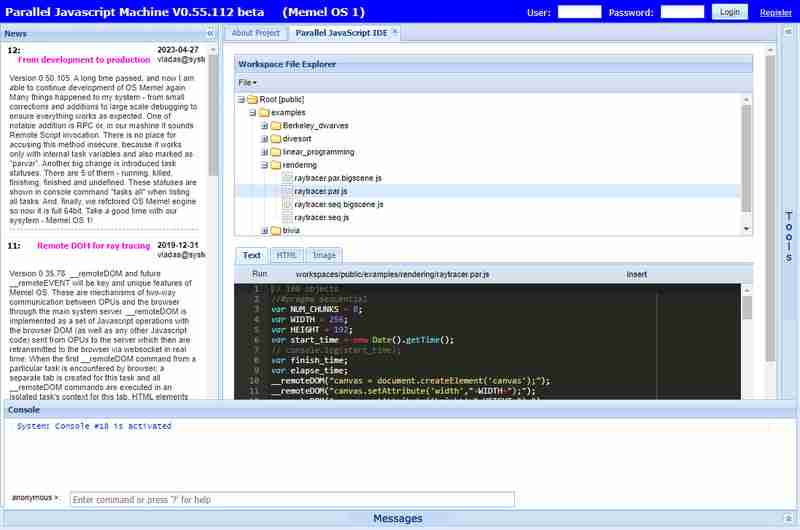Select the divesort folder icon
The height and width of the screenshot is (530, 800).
click(276, 139)
